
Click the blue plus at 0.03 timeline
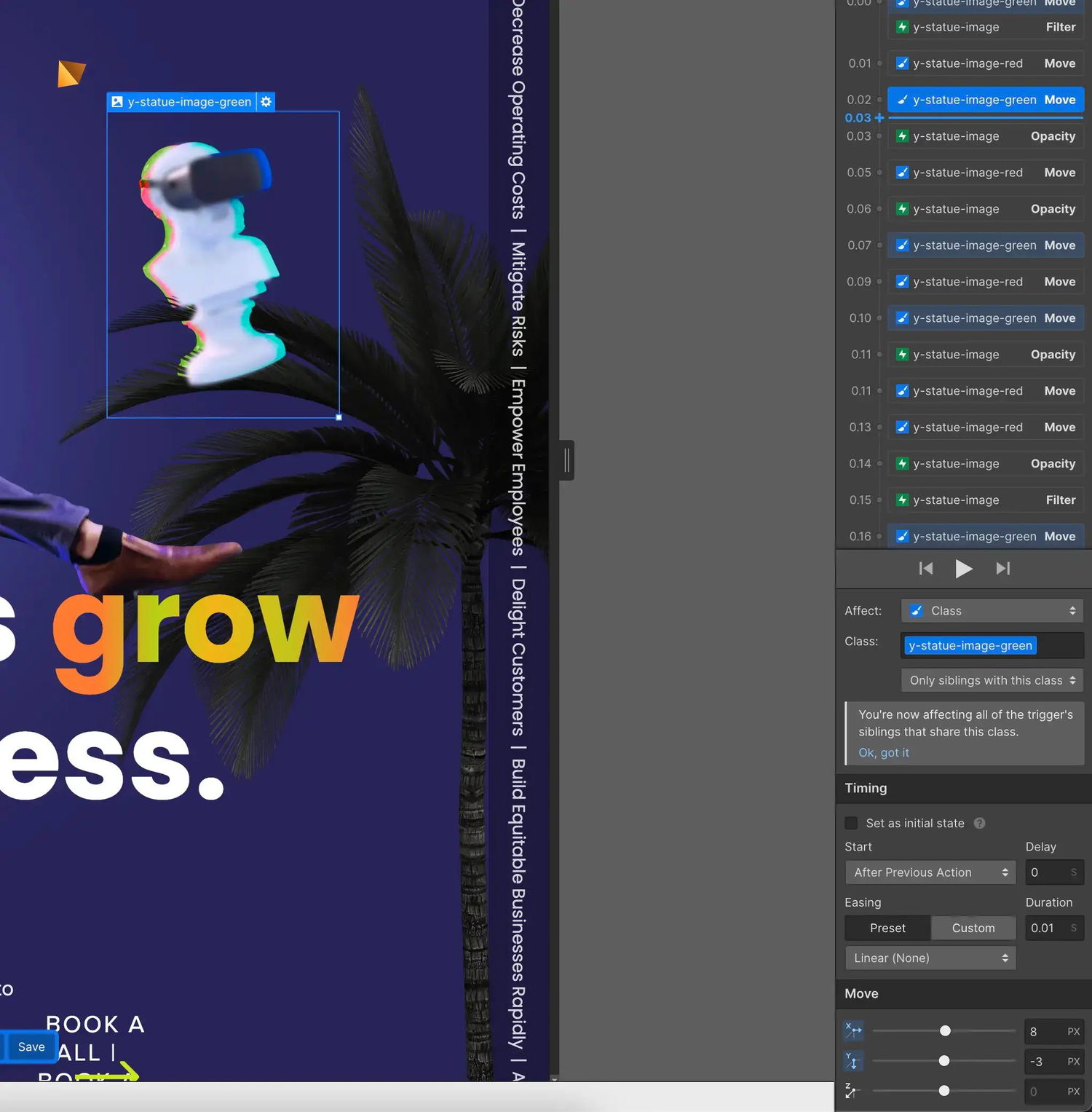[x=879, y=118]
